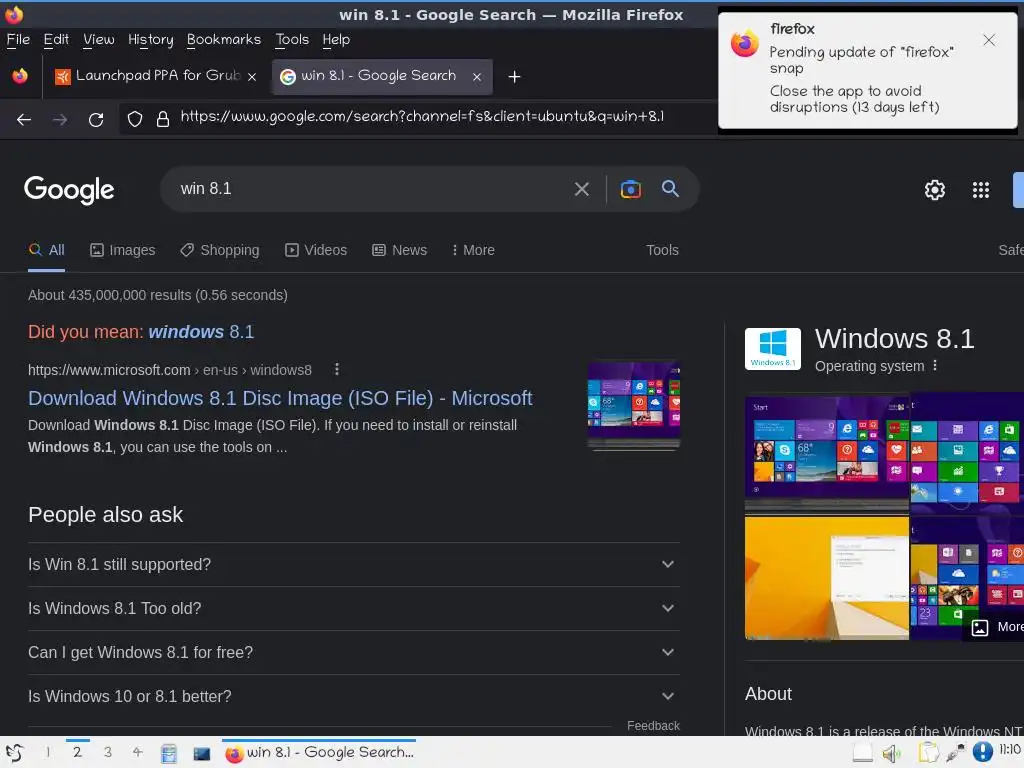Click the Firefox window taskbar button
Screen dimensions: 1024x768
point(319,752)
